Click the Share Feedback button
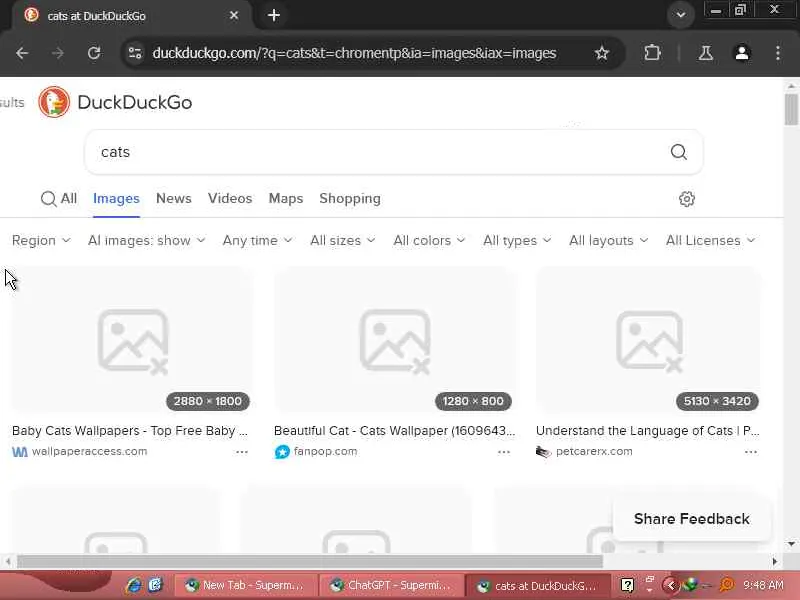The height and width of the screenshot is (600, 800). 691,519
